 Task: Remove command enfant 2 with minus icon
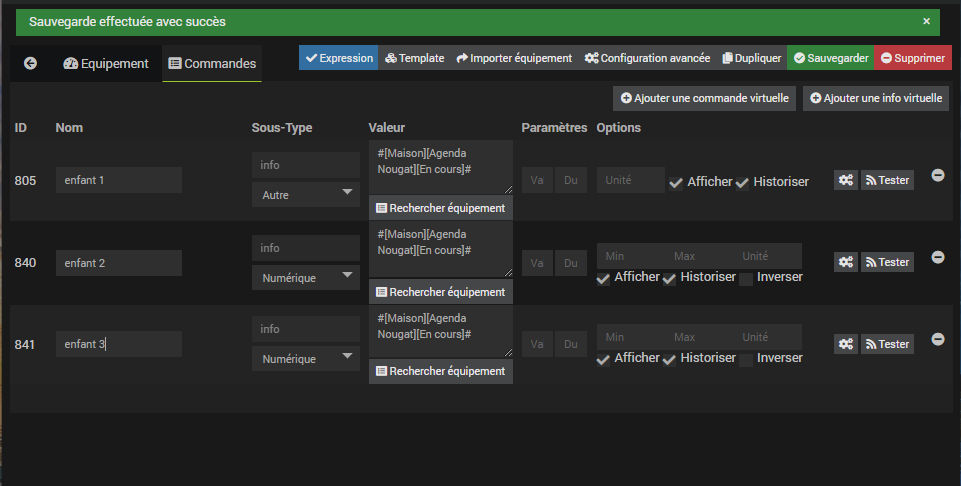click(938, 257)
